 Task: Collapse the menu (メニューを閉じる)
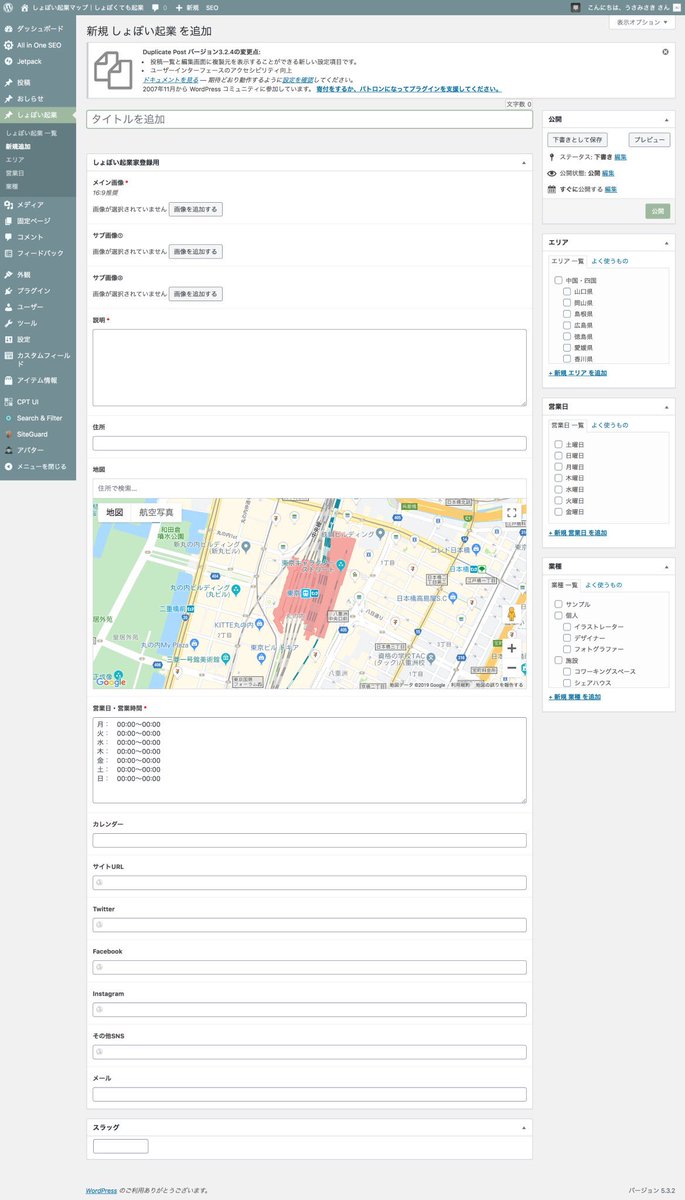click(38, 466)
